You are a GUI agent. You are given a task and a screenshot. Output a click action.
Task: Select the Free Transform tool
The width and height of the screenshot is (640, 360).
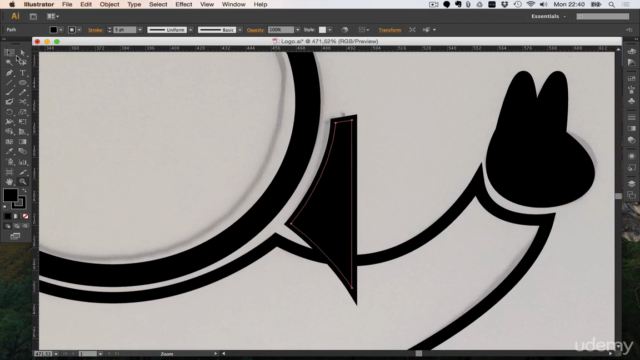tap(22, 122)
